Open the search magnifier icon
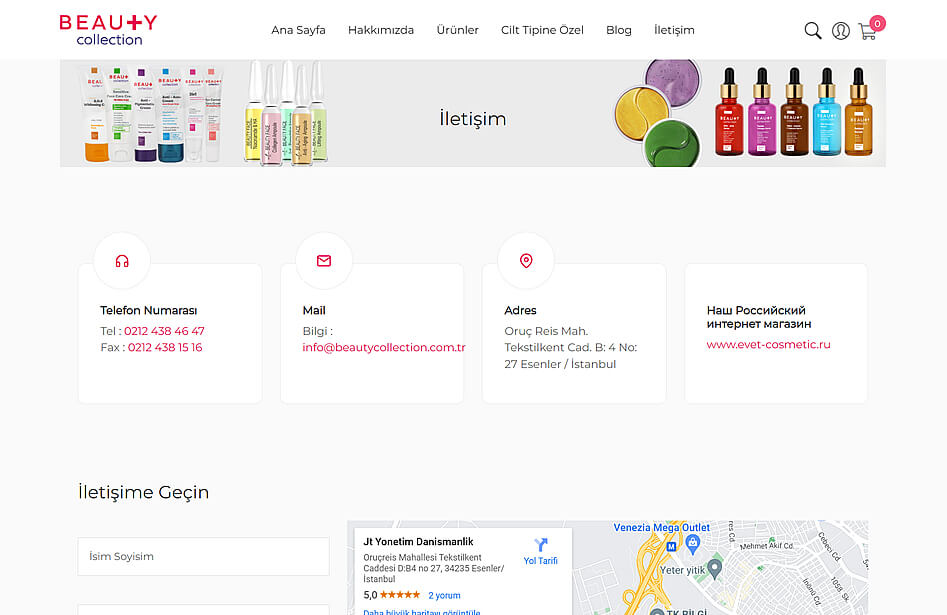 pyautogui.click(x=813, y=30)
